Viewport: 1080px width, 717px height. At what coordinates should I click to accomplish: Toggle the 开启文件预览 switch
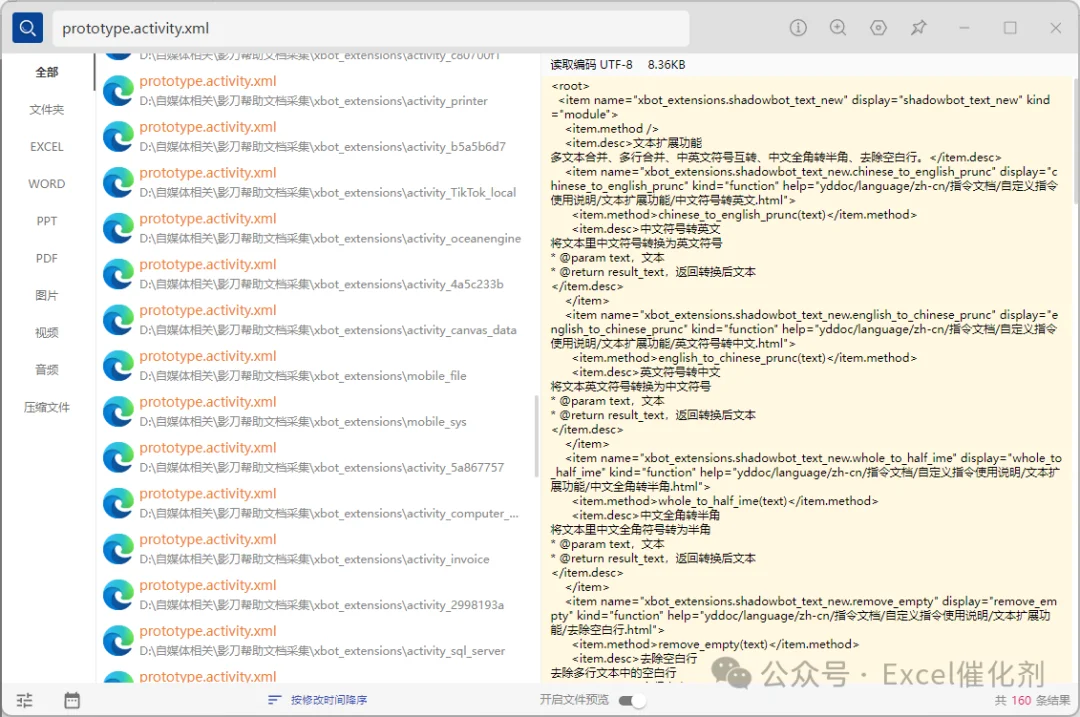[x=632, y=700]
